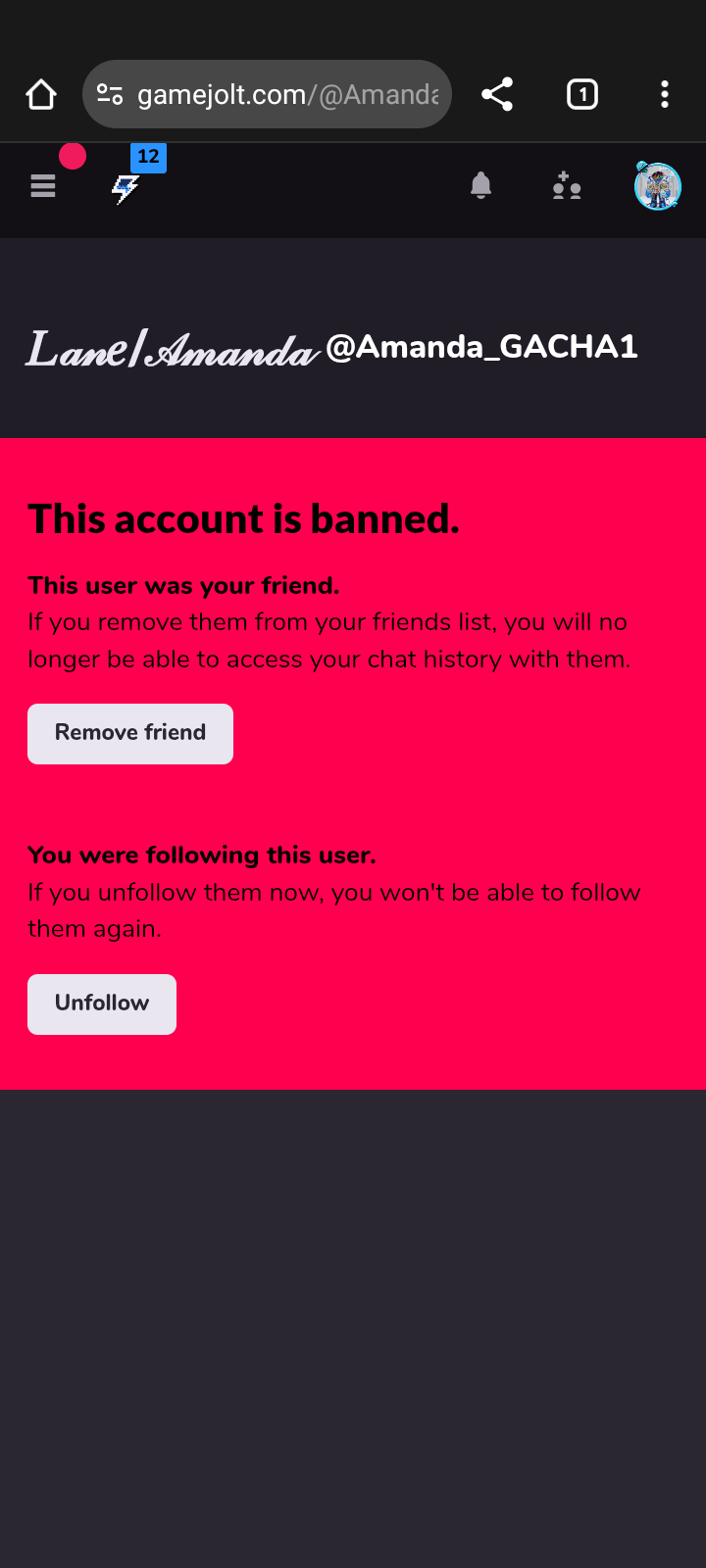The image size is (706, 1568).
Task: Open your user avatar menu
Action: point(657,186)
